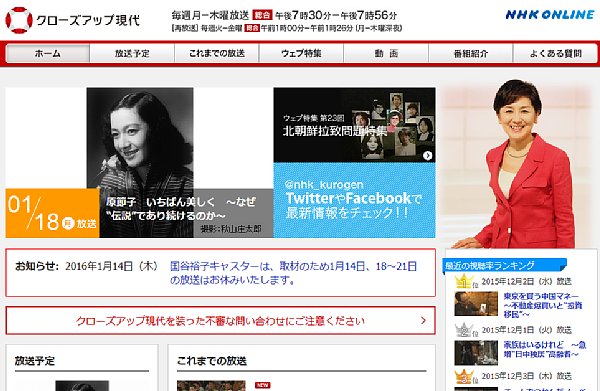Click the thumbnail below the 放送予定 heading
The width and height of the screenshot is (600, 391).
[82, 386]
